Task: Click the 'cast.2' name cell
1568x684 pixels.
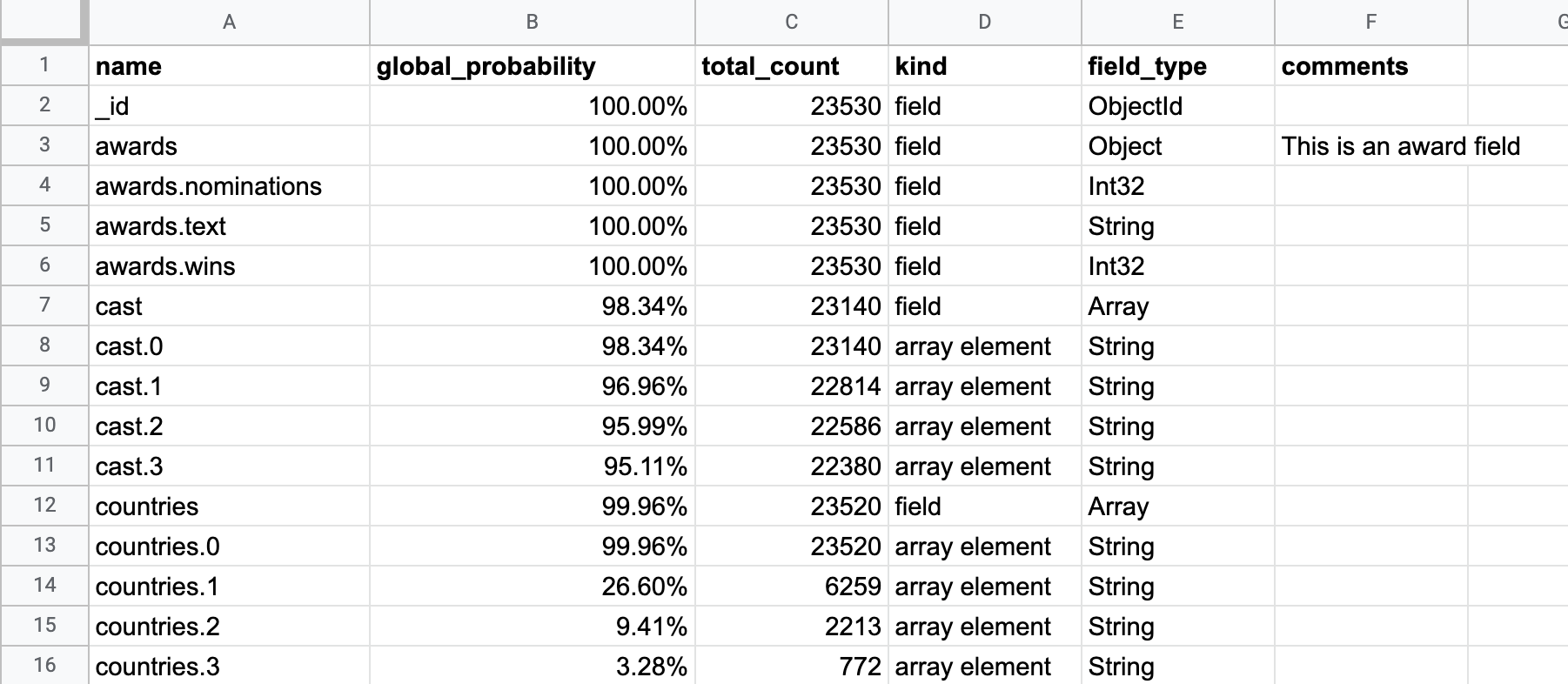Action: 229,426
